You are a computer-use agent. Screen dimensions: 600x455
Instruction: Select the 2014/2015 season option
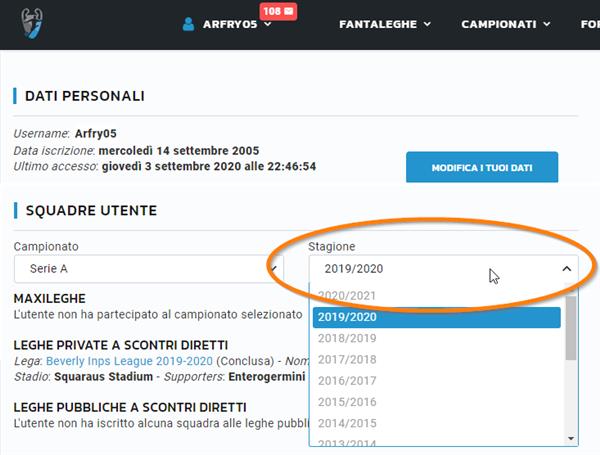(x=348, y=422)
